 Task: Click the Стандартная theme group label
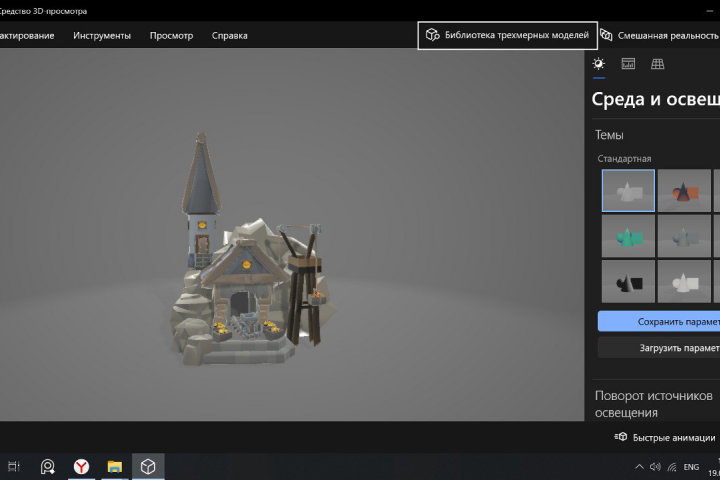[624, 158]
